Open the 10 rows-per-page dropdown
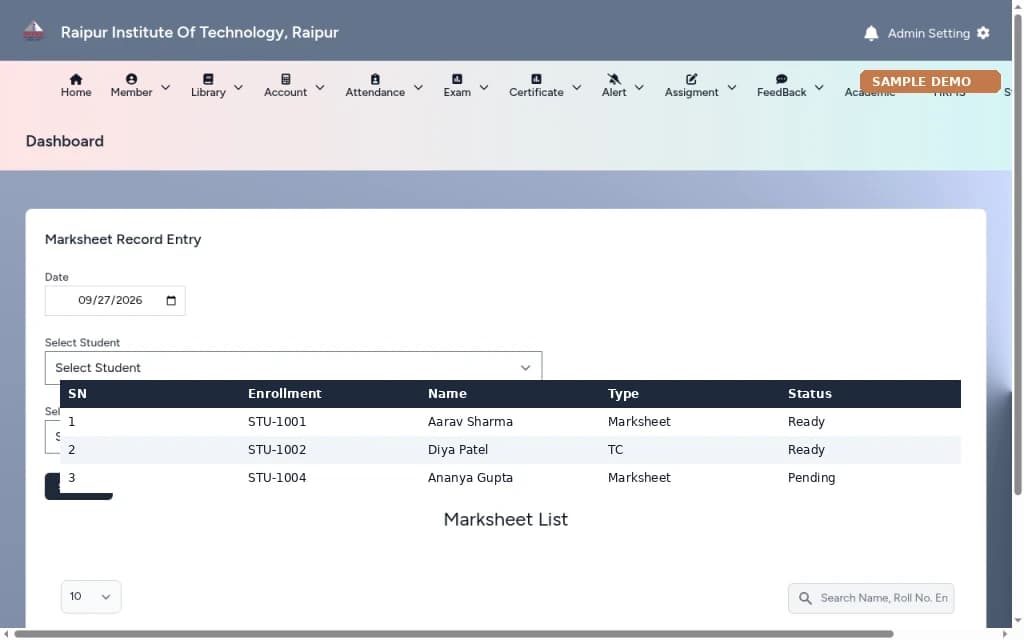The height and width of the screenshot is (640, 1024). pyautogui.click(x=91, y=596)
